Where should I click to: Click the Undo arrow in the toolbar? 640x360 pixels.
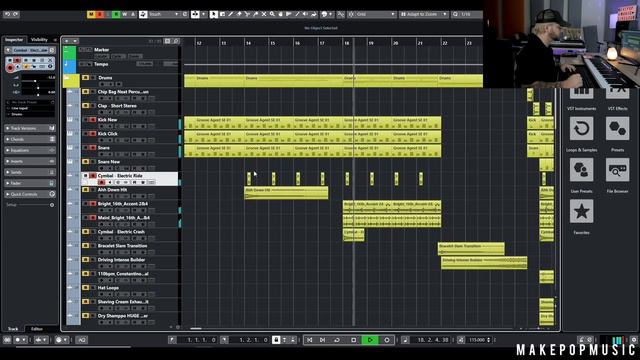click(x=7, y=14)
